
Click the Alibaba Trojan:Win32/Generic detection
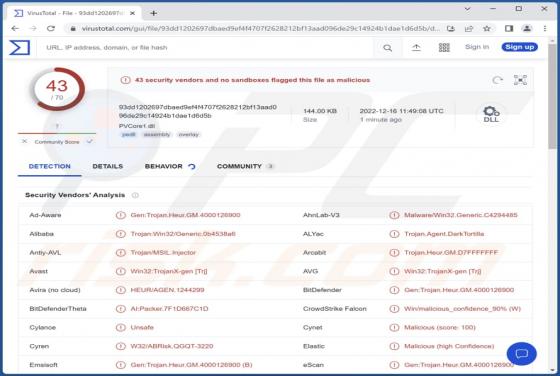[x=183, y=234]
